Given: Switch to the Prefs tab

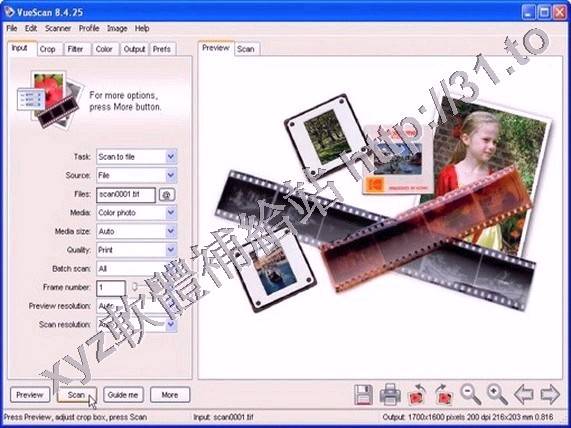Looking at the screenshot, I should (162, 49).
